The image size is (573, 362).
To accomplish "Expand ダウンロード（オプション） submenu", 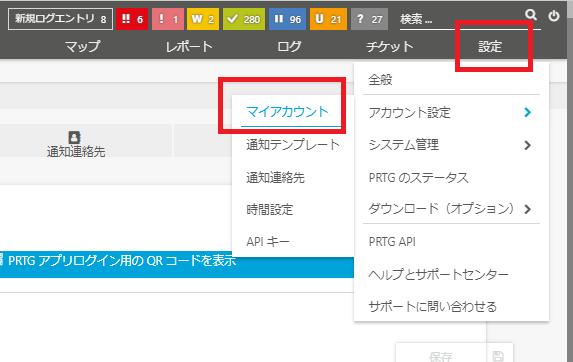I will (451, 209).
